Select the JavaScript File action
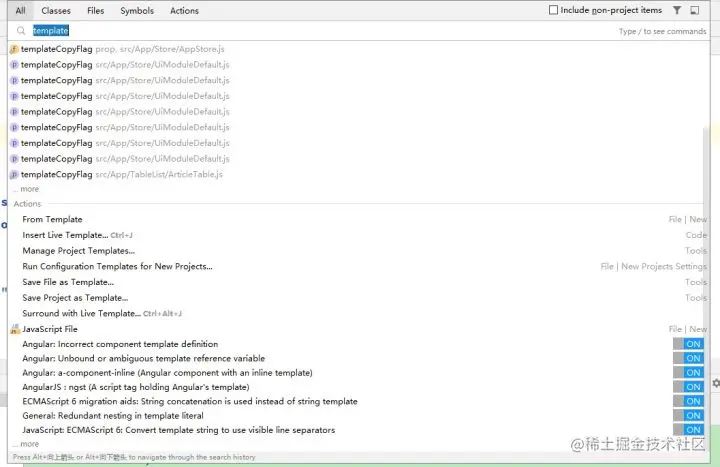The image size is (720, 467). coord(358,329)
